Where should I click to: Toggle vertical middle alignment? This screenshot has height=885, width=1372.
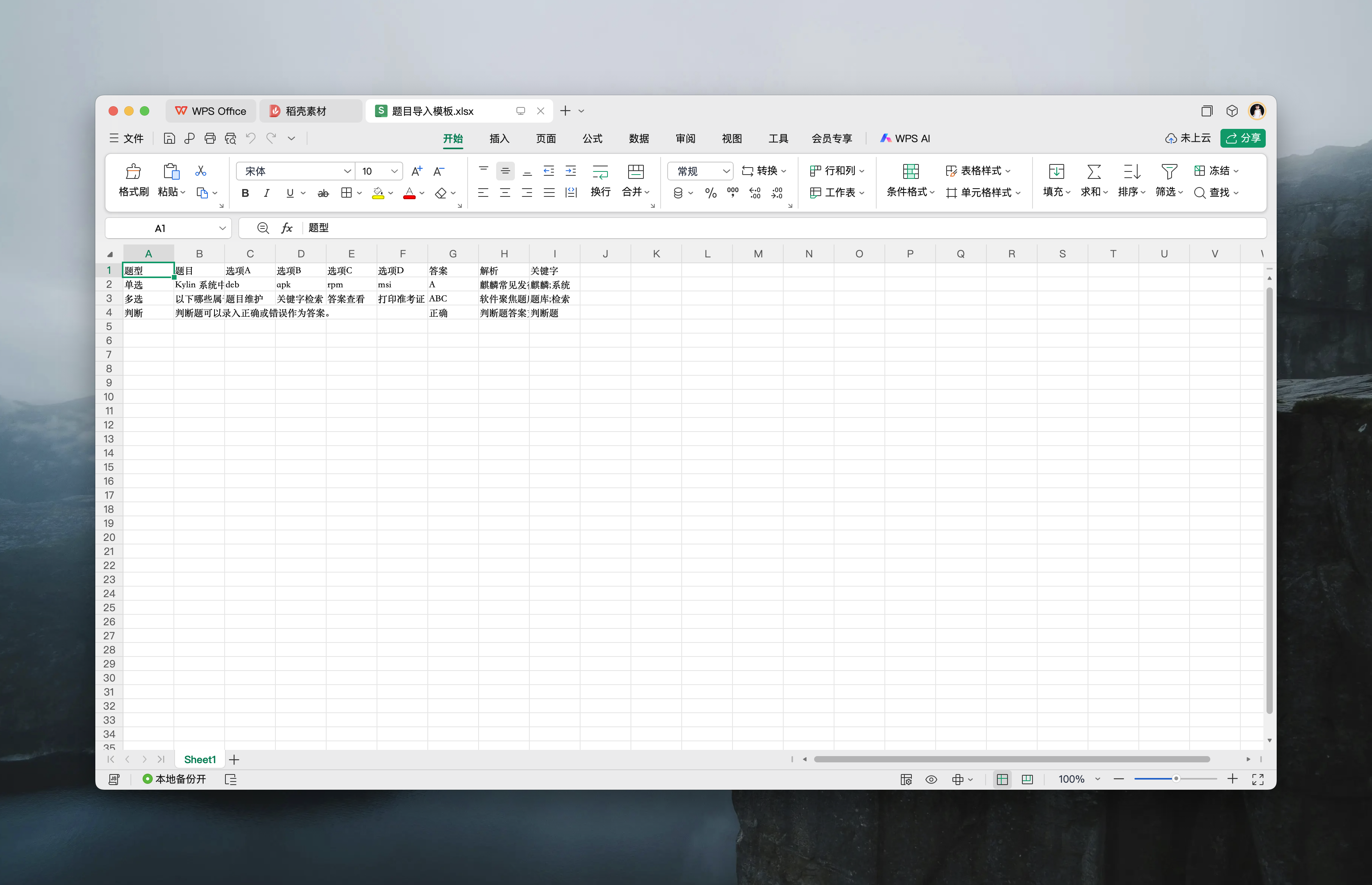point(505,171)
